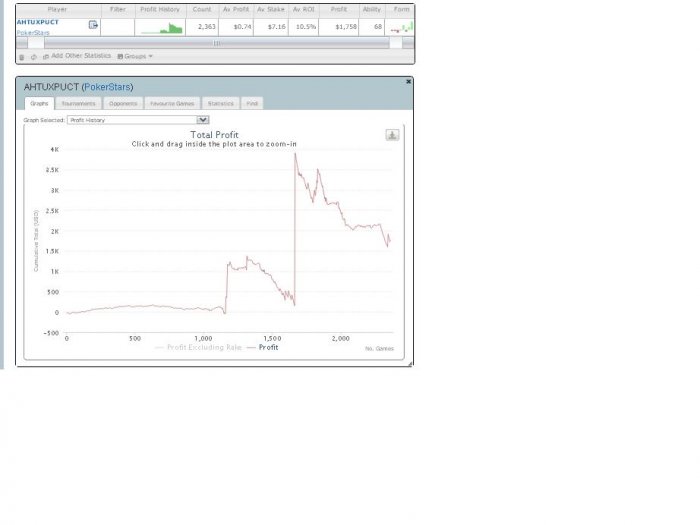This screenshot has width=700, height=525.
Task: Click the $7.16 average stake cell
Action: pos(271,27)
